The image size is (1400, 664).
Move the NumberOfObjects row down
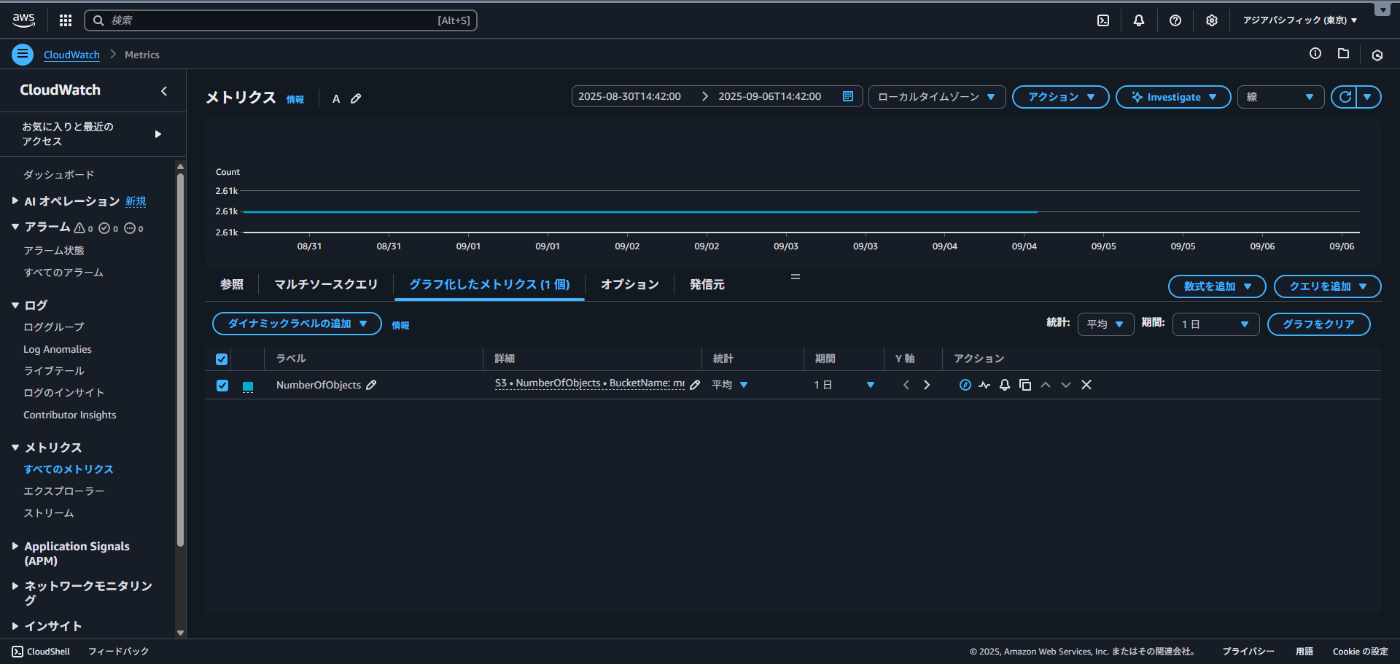pyautogui.click(x=1066, y=385)
